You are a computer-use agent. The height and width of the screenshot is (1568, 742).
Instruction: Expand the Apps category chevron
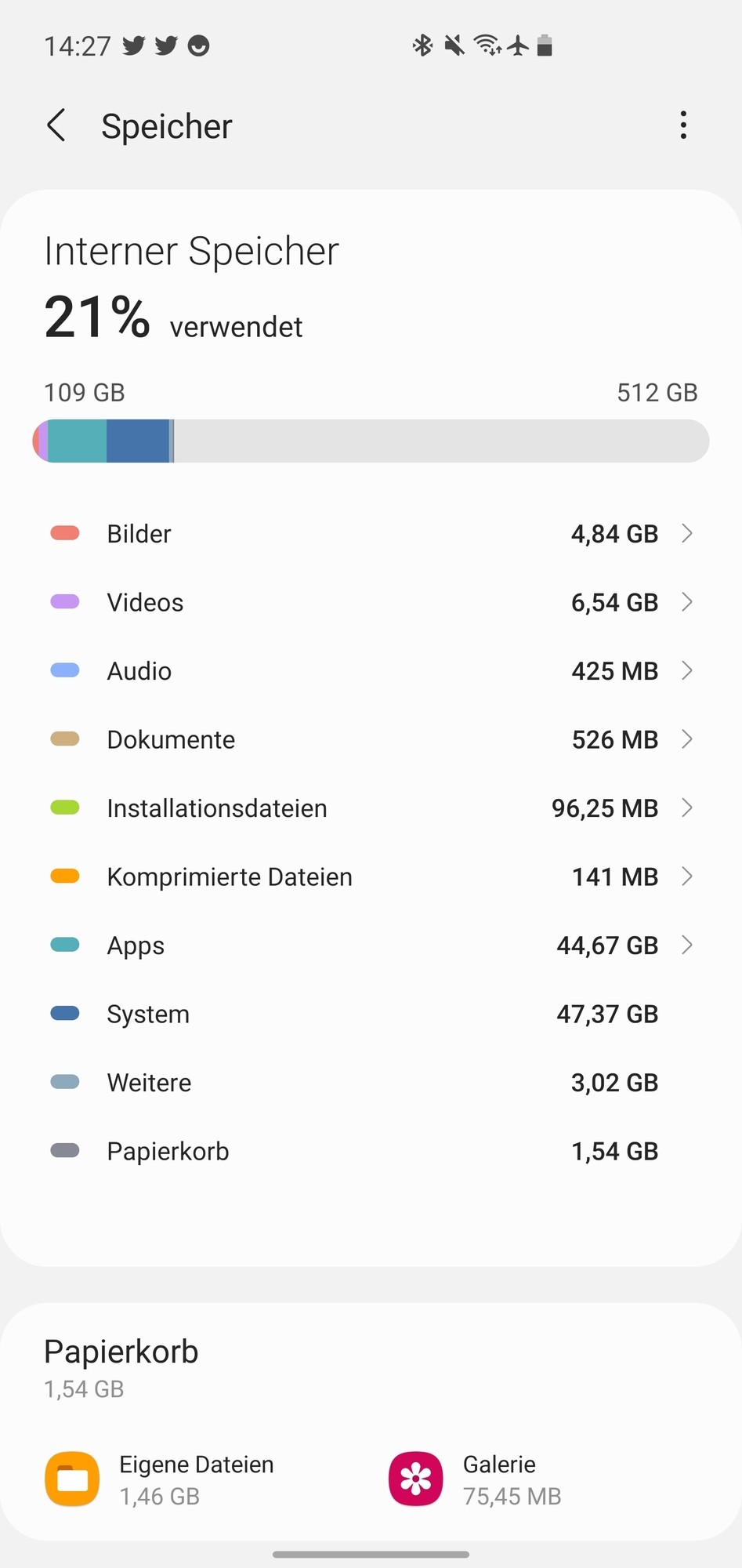pyautogui.click(x=687, y=946)
